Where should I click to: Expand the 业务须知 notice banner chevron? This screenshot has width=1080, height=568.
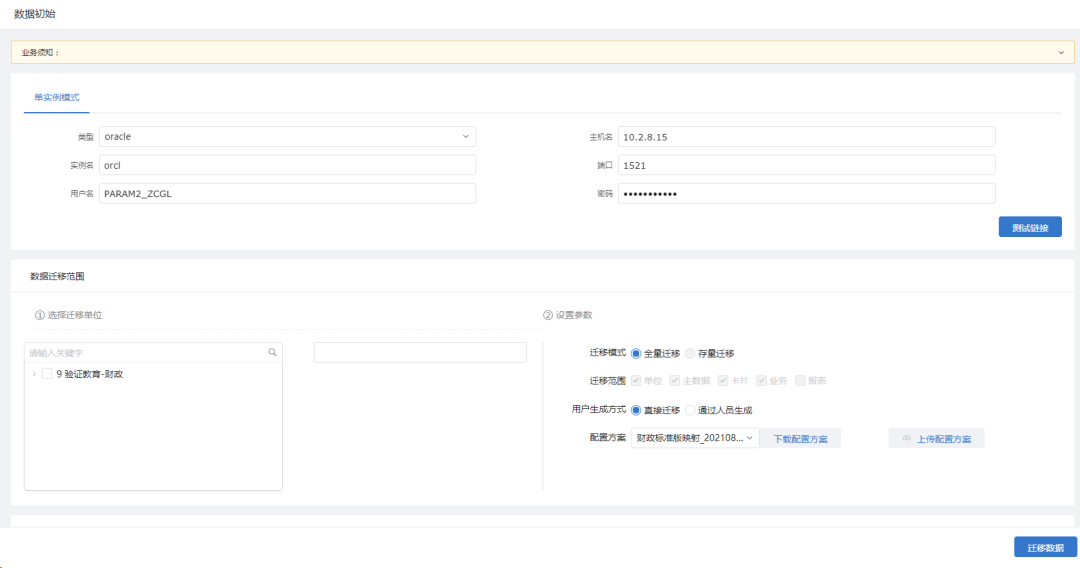point(1061,52)
